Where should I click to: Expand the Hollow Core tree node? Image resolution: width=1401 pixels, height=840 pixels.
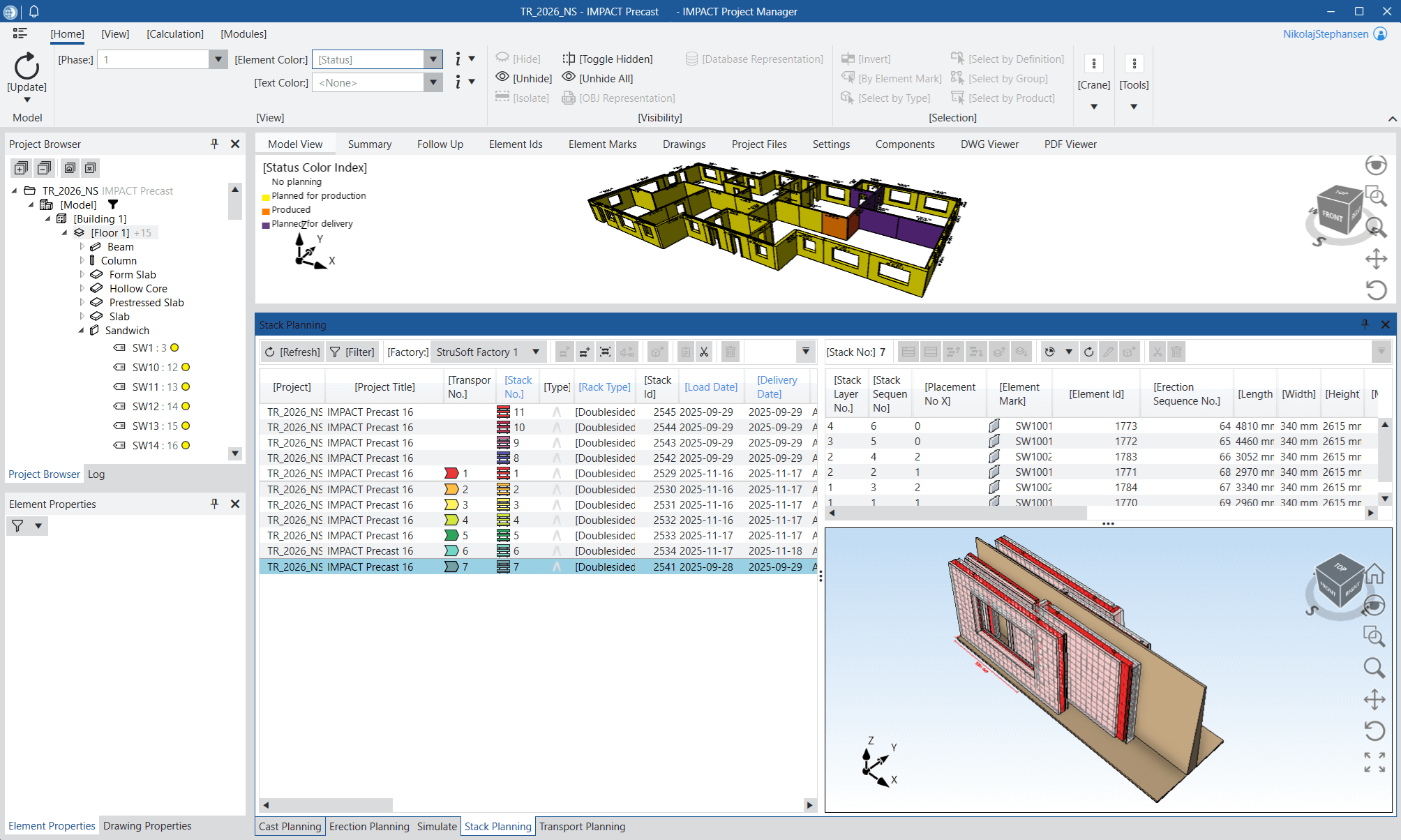click(82, 288)
